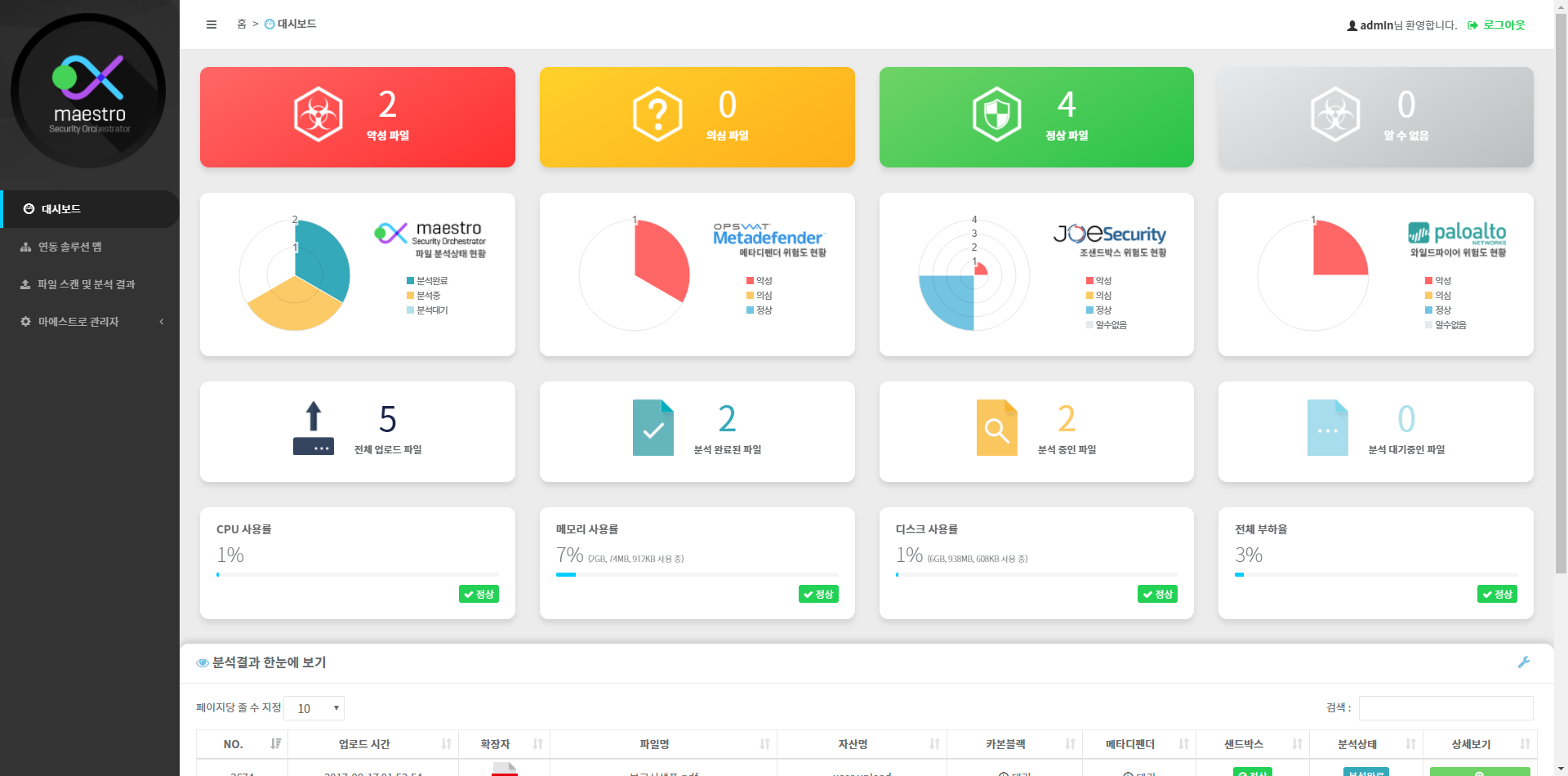Click the malicious files biohazard icon
Viewport: 1568px width, 776px height.
(x=318, y=115)
